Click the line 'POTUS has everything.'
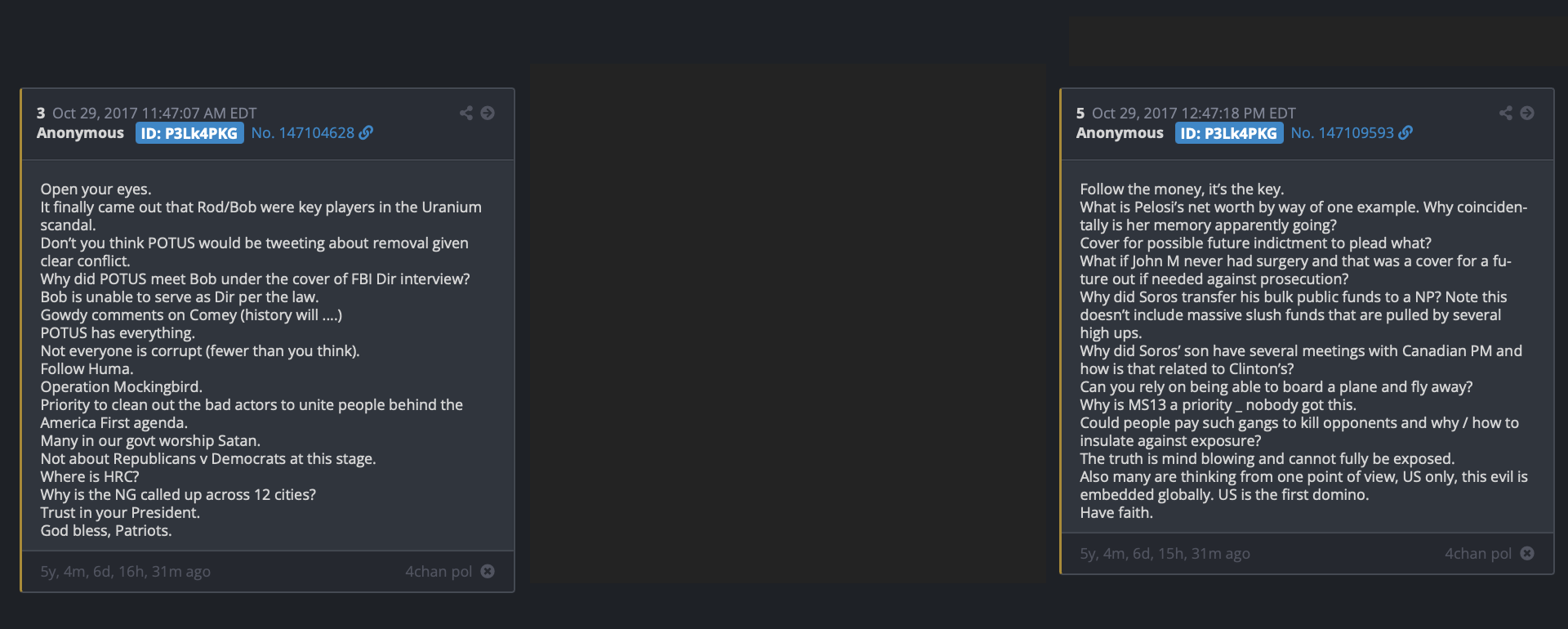The width and height of the screenshot is (1568, 629). point(118,332)
